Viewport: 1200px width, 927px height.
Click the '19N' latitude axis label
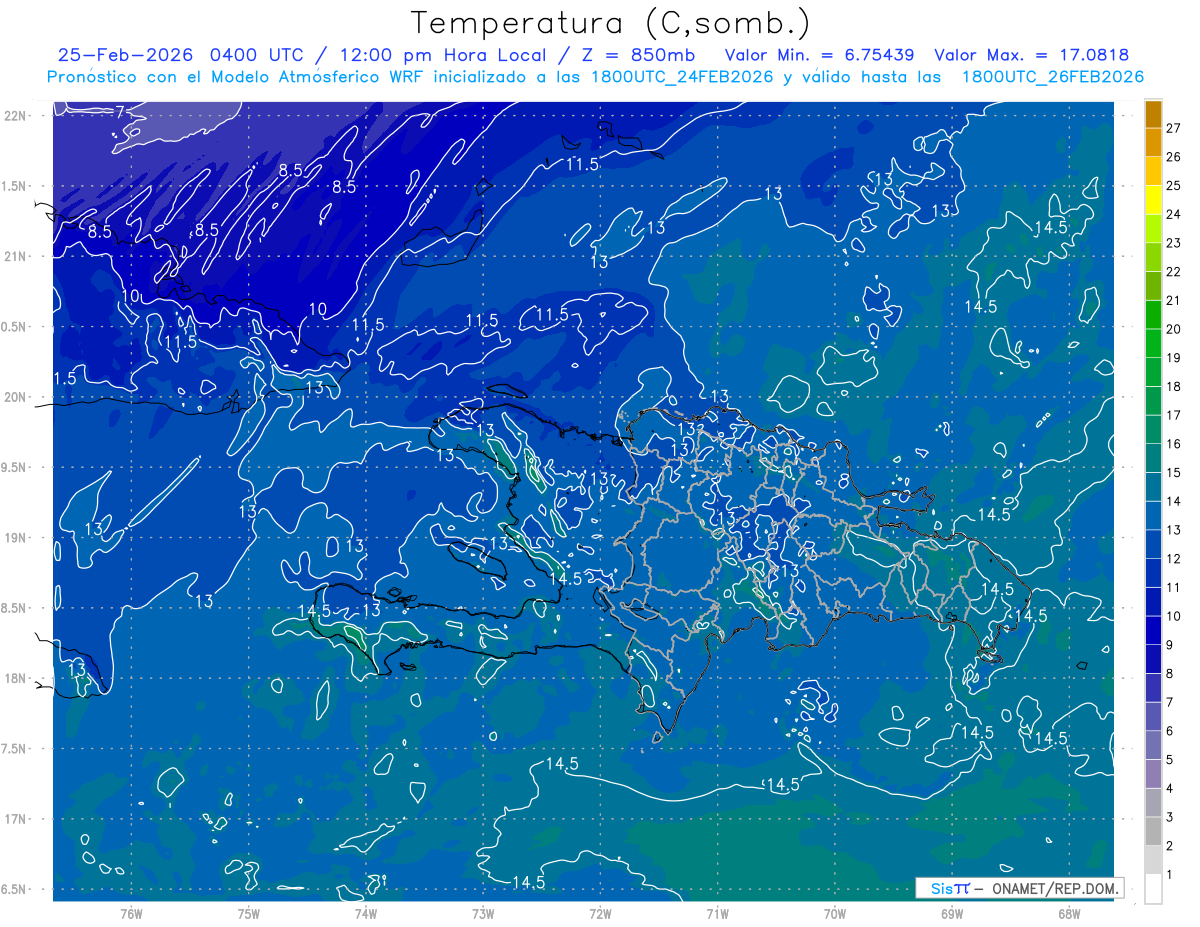pos(15,538)
